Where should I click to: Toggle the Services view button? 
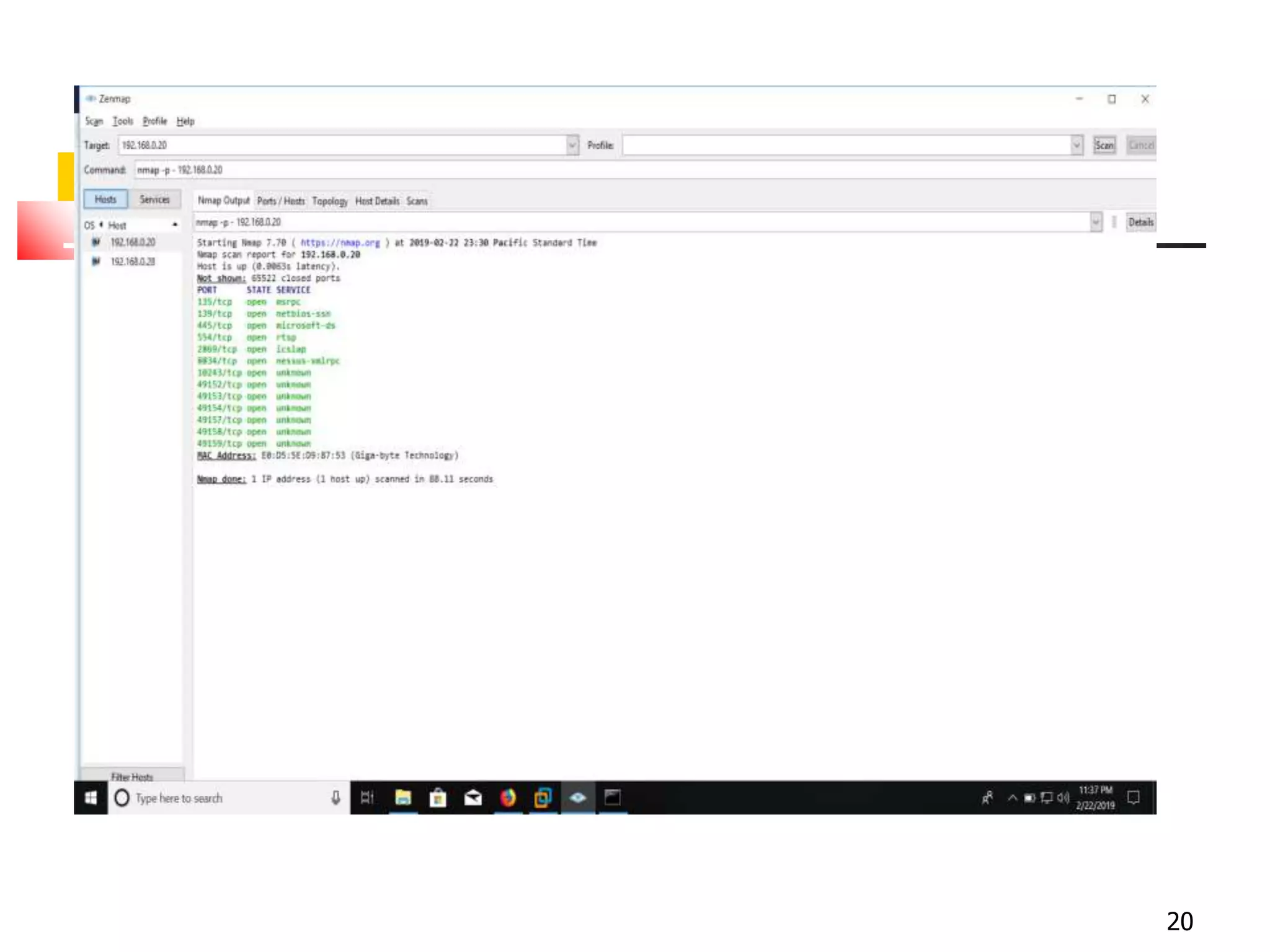coord(154,200)
